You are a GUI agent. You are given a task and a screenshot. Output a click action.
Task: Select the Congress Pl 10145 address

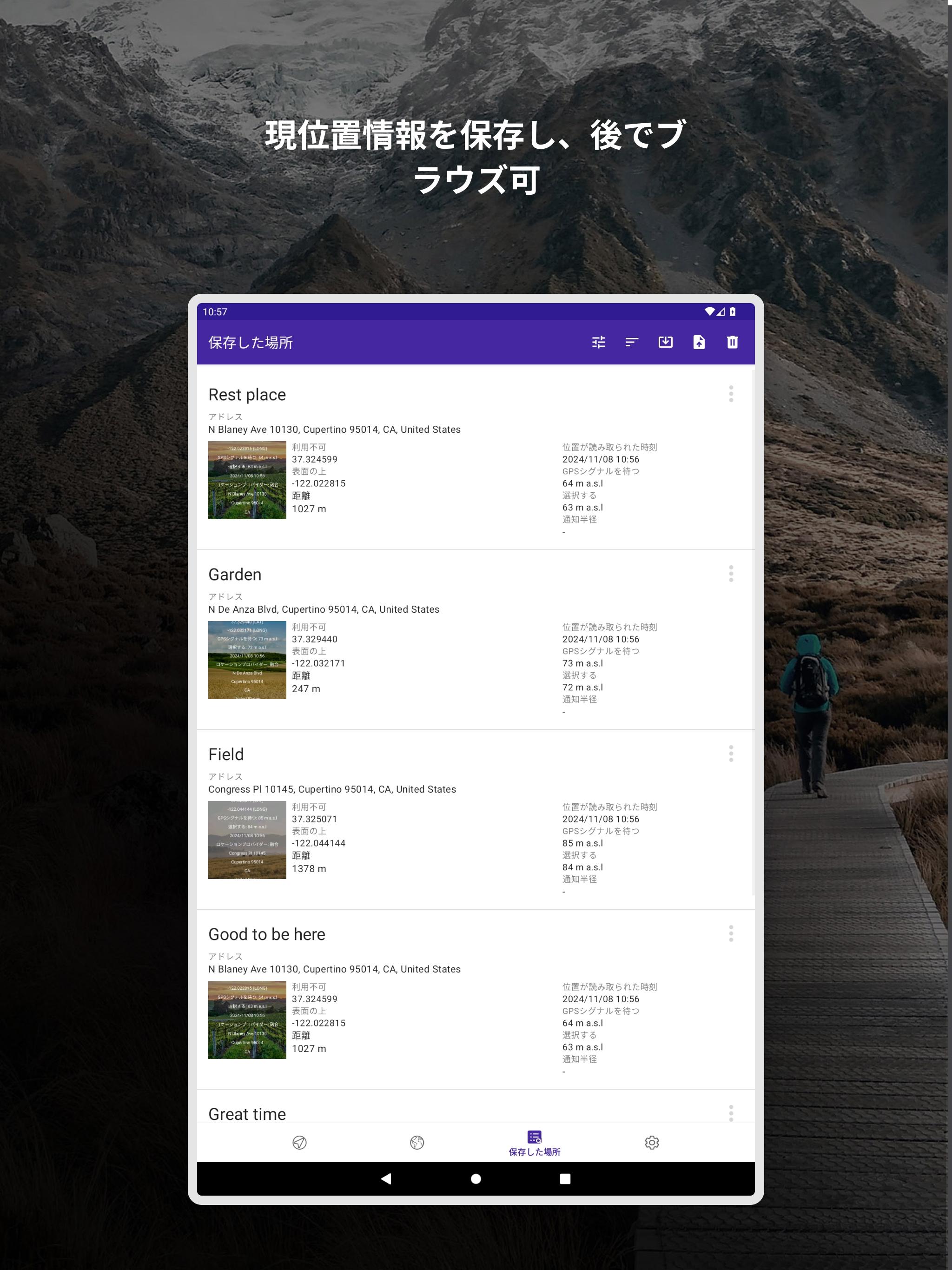(332, 789)
